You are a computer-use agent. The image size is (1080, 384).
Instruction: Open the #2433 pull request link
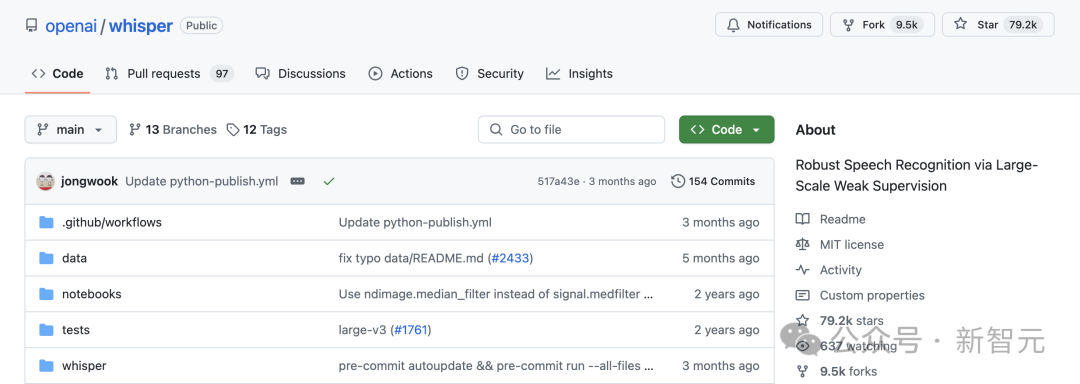tap(510, 258)
